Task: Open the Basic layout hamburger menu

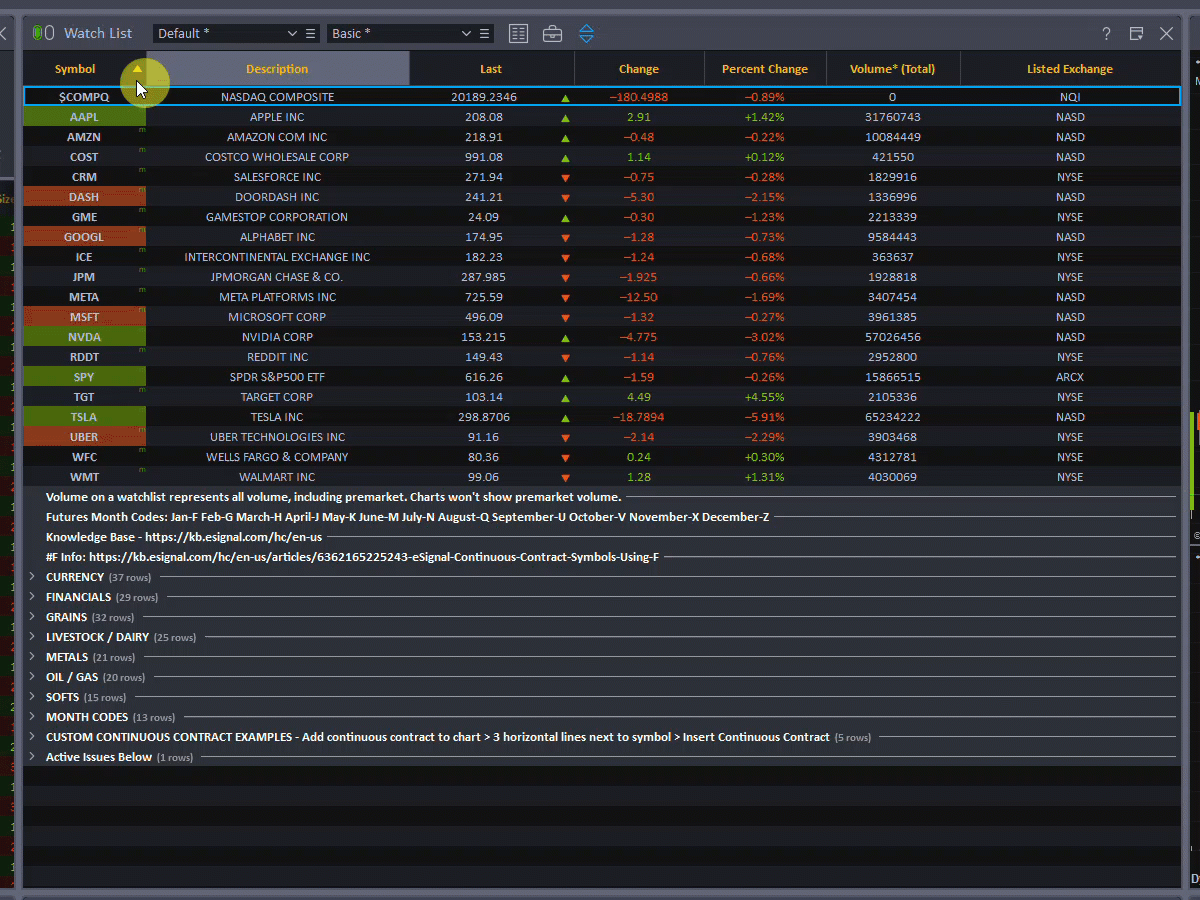Action: [x=485, y=34]
